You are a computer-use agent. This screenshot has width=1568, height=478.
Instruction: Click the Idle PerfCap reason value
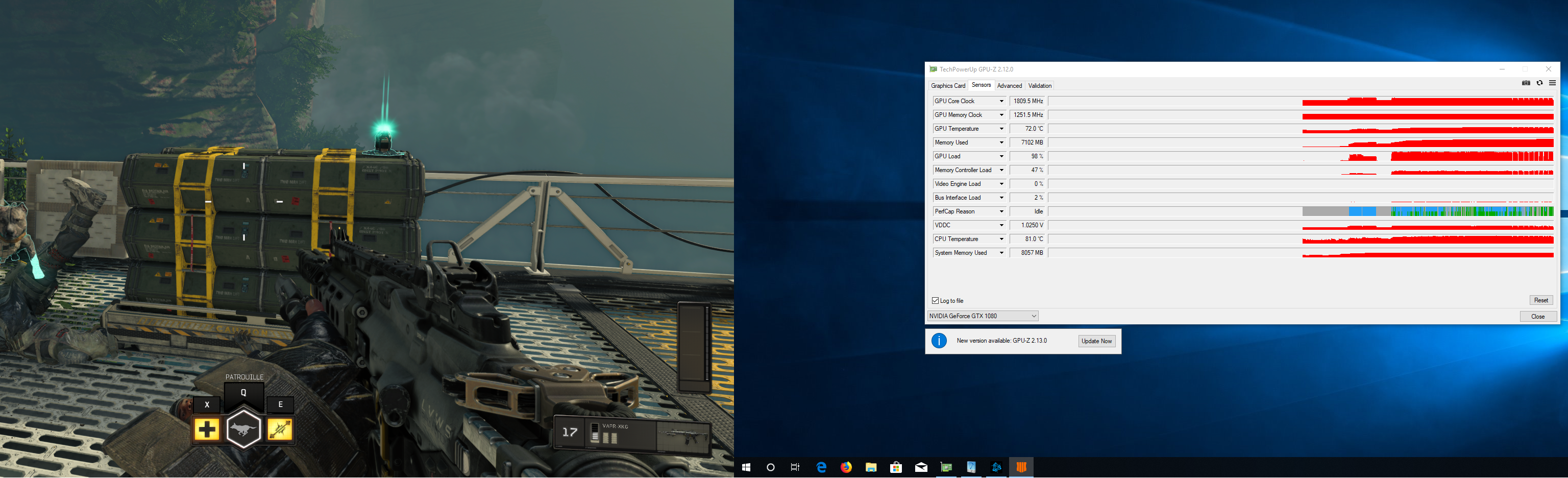(x=1028, y=212)
